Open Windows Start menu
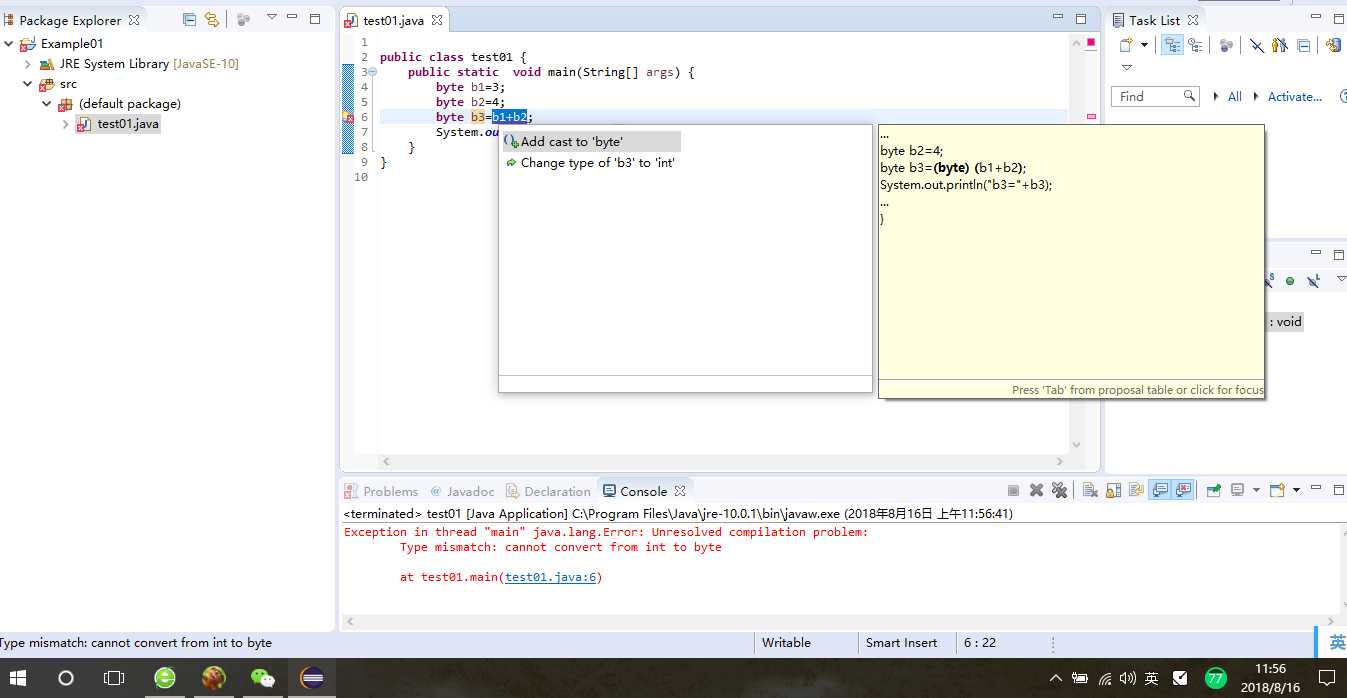1347x698 pixels. click(18, 678)
